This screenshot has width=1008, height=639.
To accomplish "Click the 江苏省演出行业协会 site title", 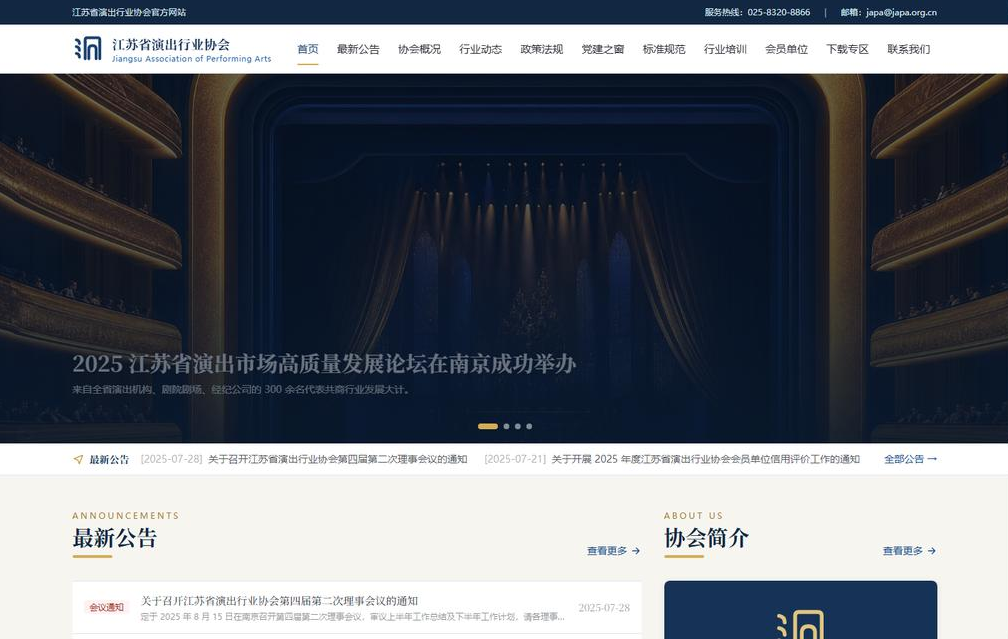I will pyautogui.click(x=170, y=44).
